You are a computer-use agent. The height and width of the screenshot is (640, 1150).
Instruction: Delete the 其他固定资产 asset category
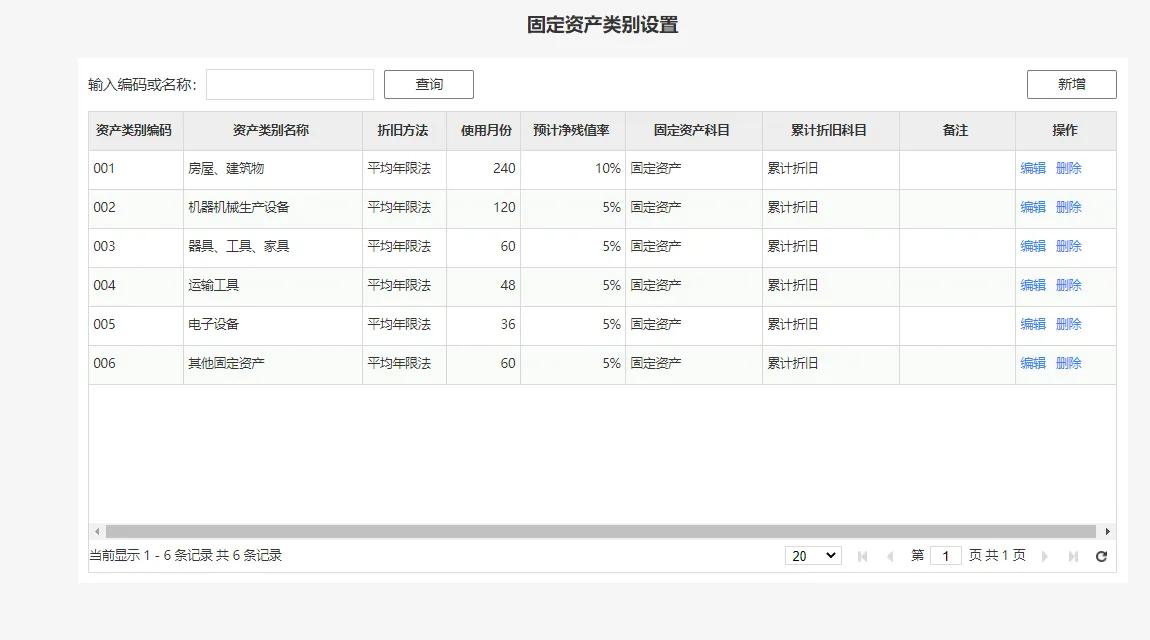coord(1068,363)
